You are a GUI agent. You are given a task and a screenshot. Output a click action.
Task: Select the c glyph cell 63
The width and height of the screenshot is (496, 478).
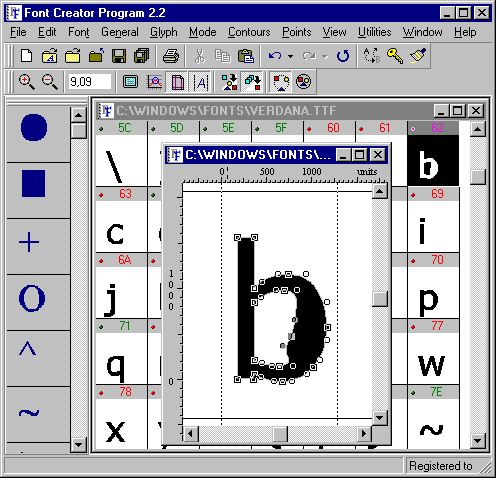[121, 220]
